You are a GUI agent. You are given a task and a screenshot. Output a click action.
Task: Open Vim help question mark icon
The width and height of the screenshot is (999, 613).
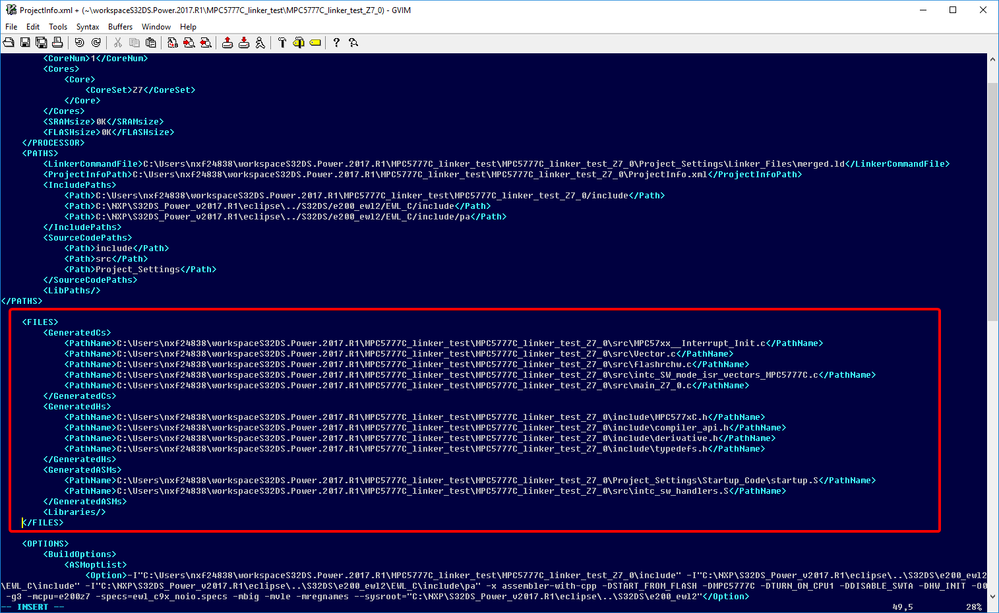337,43
